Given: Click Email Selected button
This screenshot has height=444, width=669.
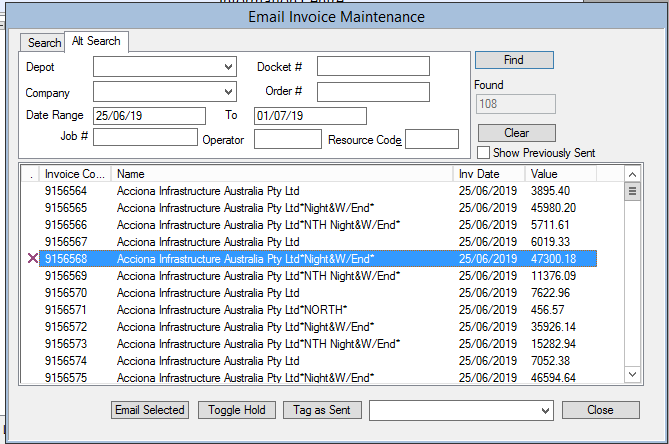Looking at the screenshot, I should (150, 410).
